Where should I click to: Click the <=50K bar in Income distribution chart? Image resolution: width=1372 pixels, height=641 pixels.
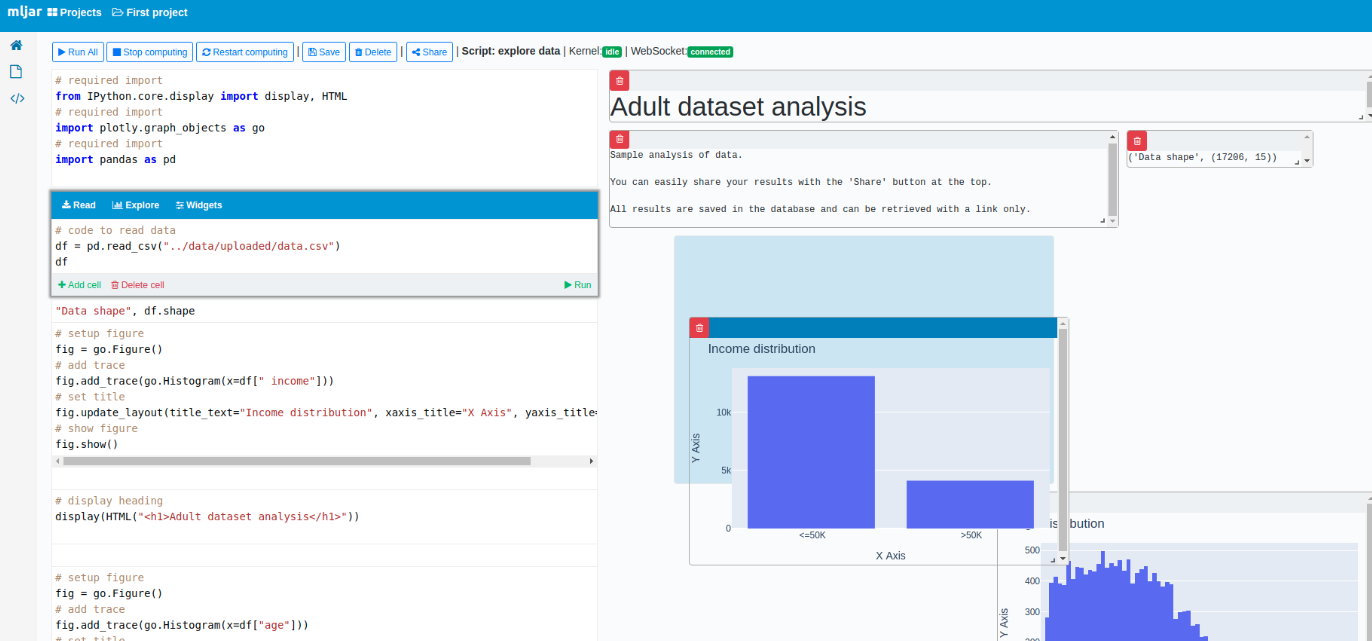811,452
